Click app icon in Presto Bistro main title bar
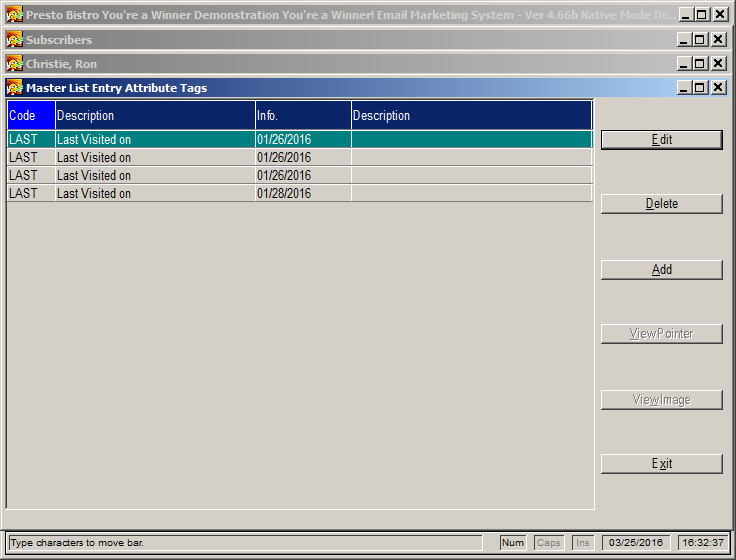Viewport: 736px width, 560px height. (x=15, y=15)
